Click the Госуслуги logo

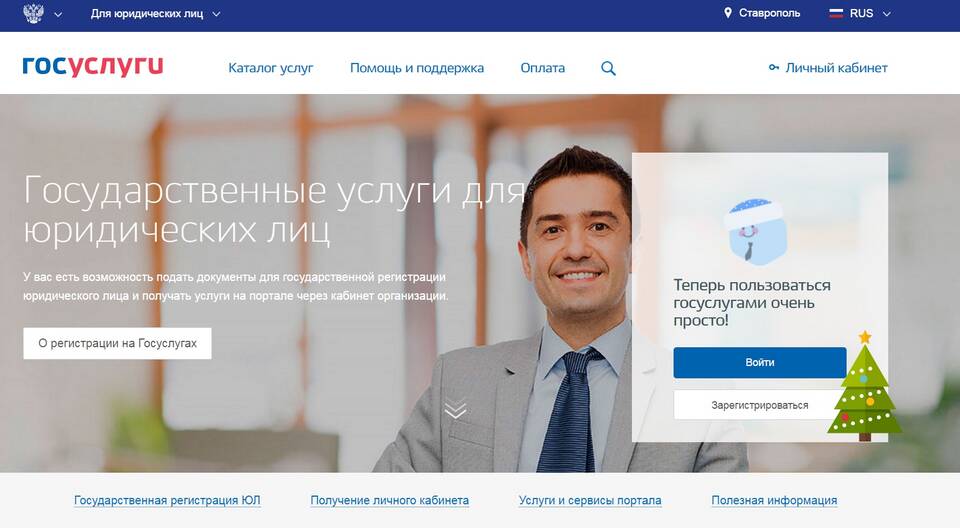coord(93,66)
